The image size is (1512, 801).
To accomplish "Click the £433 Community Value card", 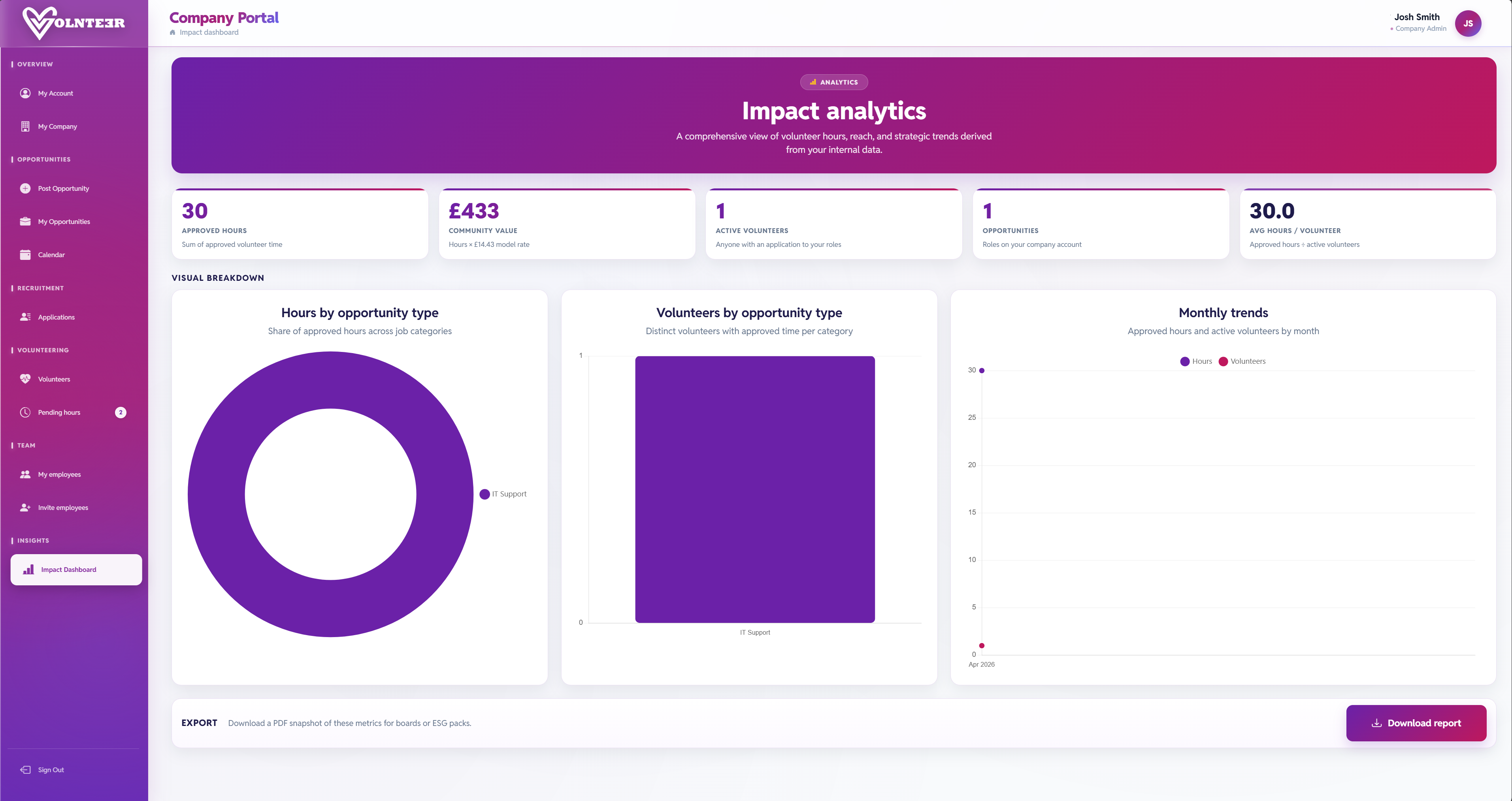I will (567, 224).
